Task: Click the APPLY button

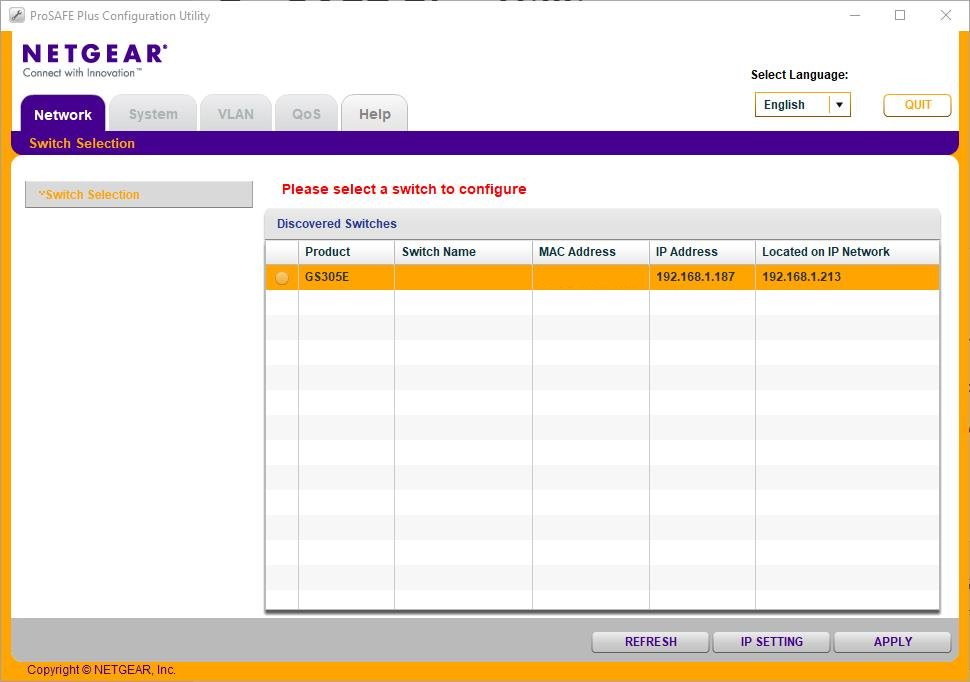Action: (x=892, y=642)
